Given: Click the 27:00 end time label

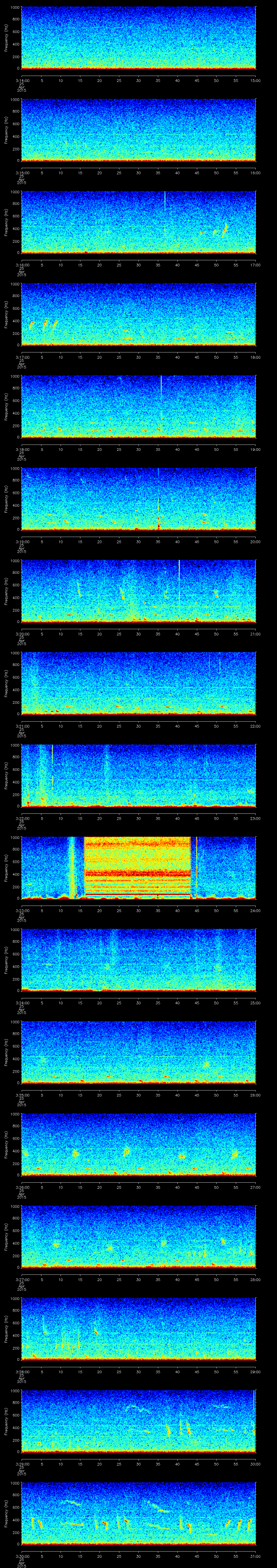Looking at the screenshot, I should tap(255, 1187).
